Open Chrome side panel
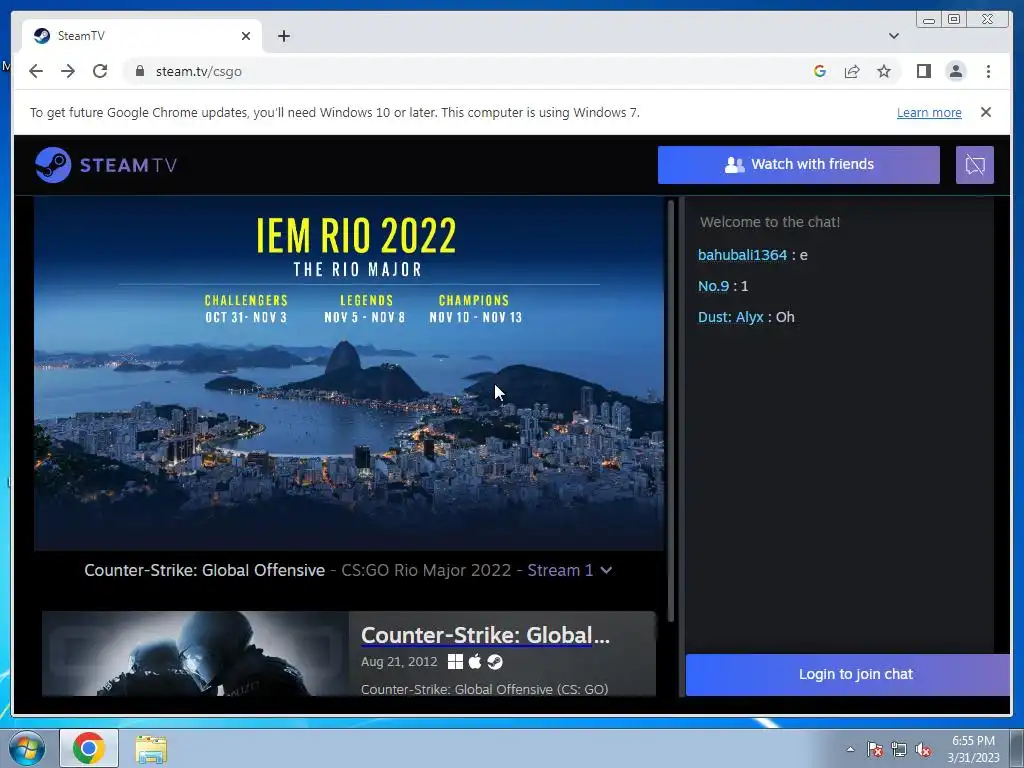 [923, 71]
